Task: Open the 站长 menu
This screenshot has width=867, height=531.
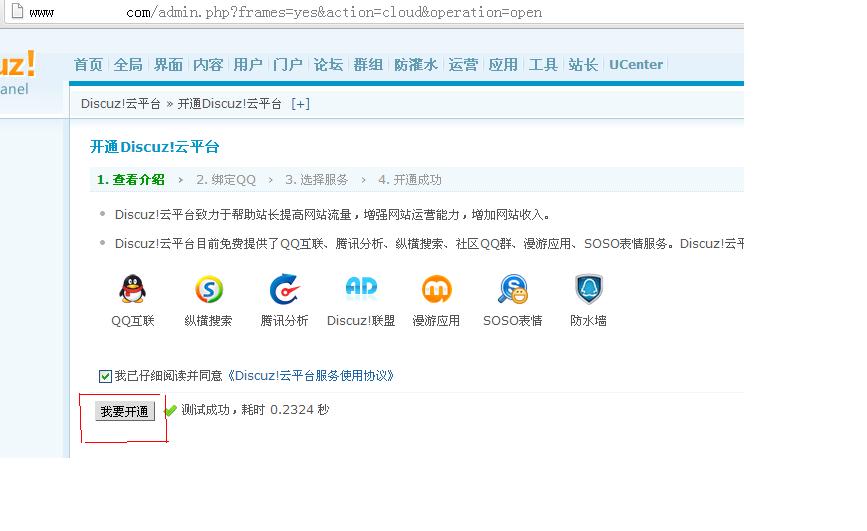Action: click(x=583, y=65)
